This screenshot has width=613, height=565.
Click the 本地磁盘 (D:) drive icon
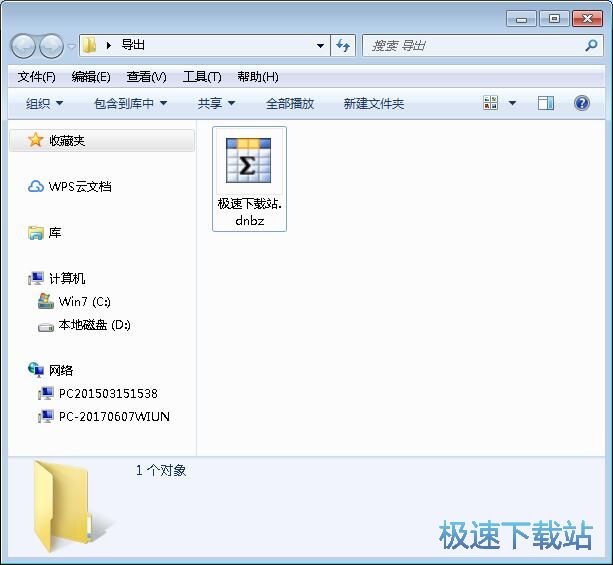pyautogui.click(x=46, y=326)
